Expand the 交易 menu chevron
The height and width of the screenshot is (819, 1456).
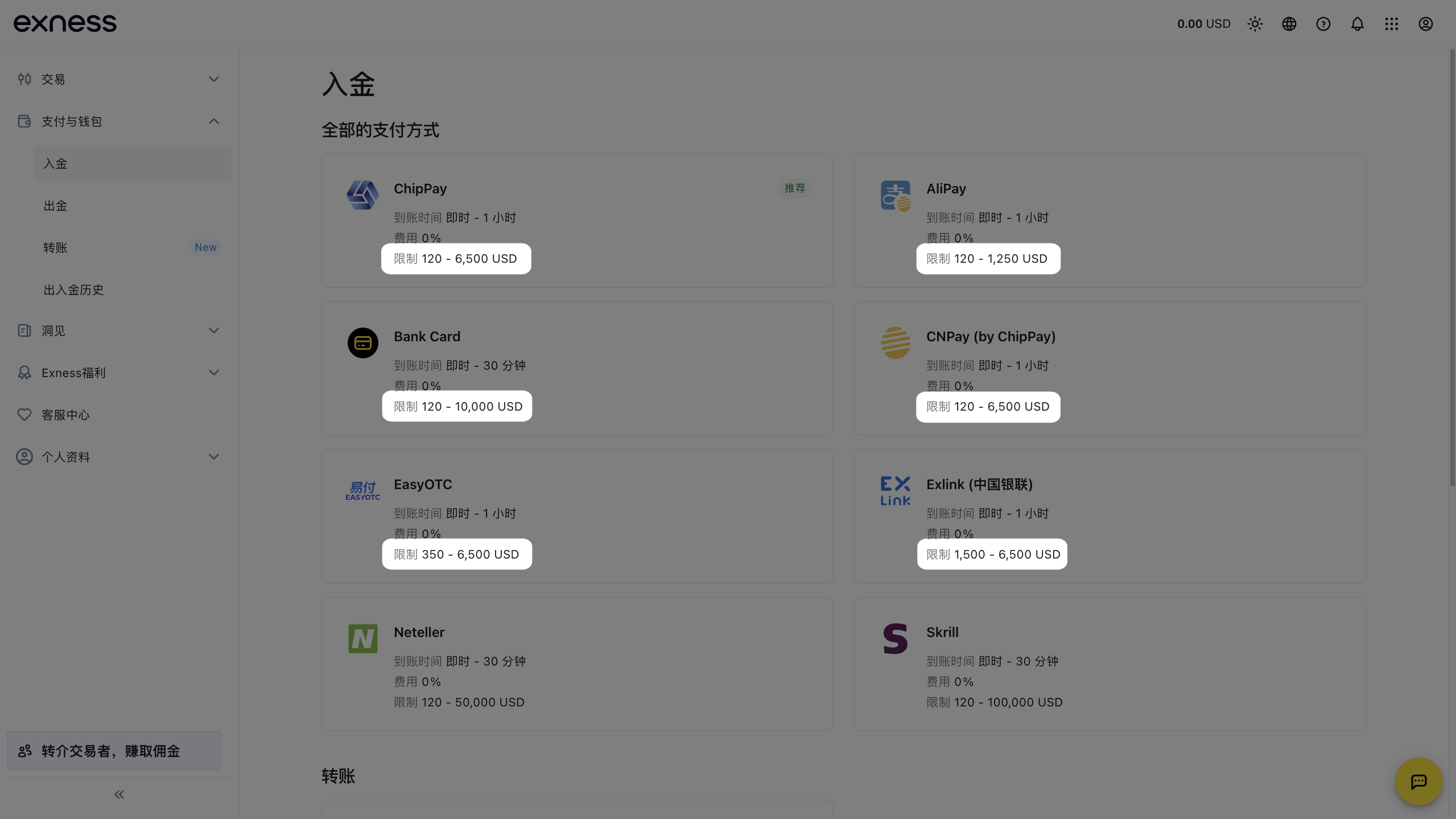[214, 79]
